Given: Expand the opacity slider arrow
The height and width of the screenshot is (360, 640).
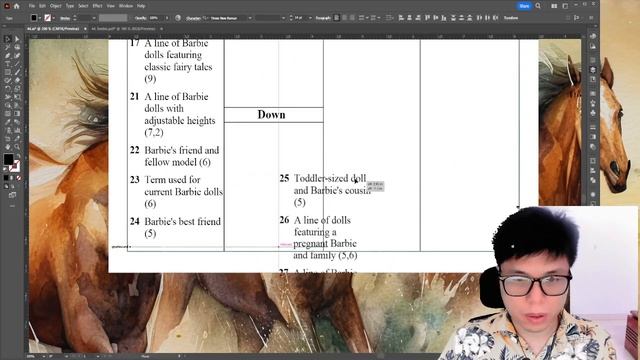Looking at the screenshot, I should coord(167,18).
